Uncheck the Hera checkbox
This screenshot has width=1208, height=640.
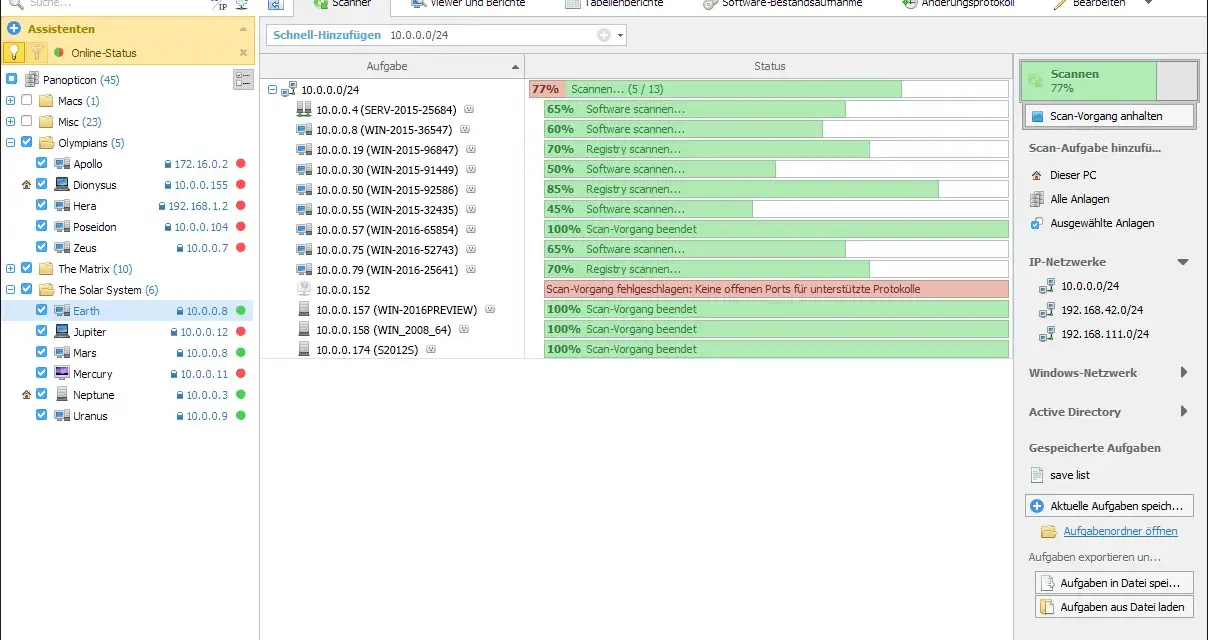(x=42, y=206)
